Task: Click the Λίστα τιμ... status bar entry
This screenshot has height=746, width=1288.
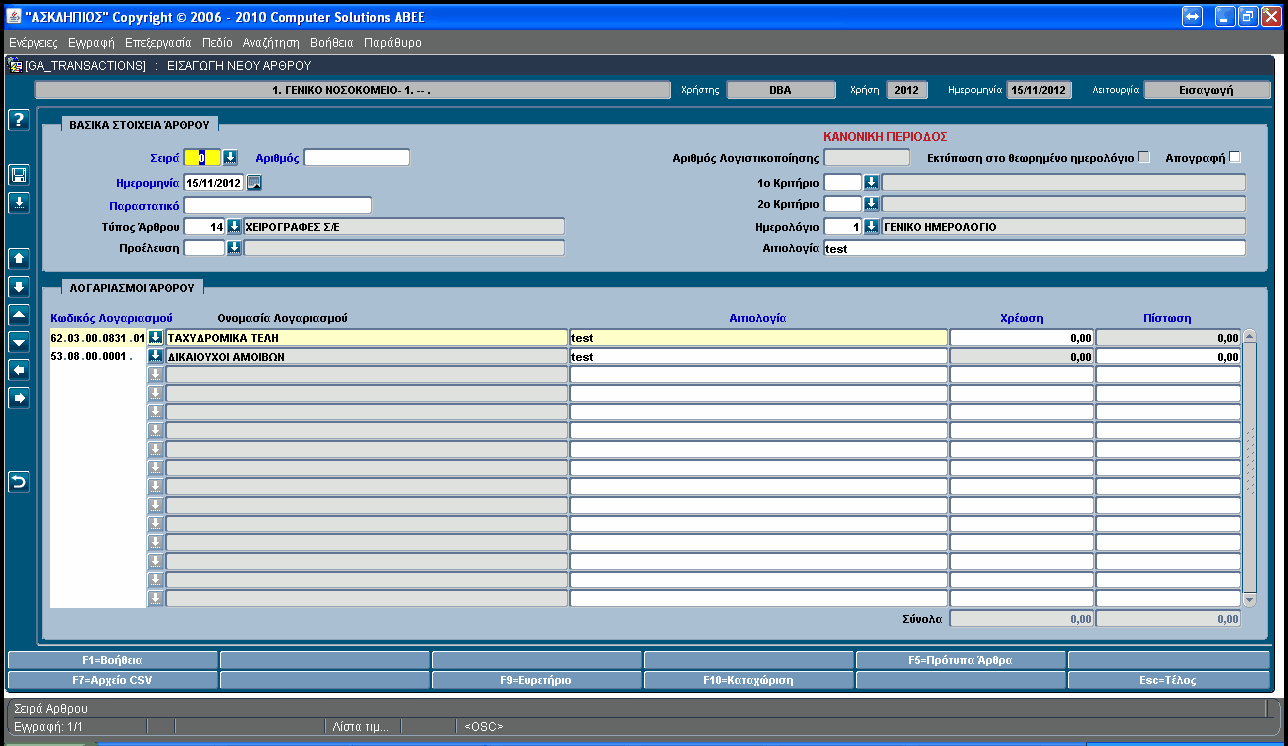Action: [361, 726]
